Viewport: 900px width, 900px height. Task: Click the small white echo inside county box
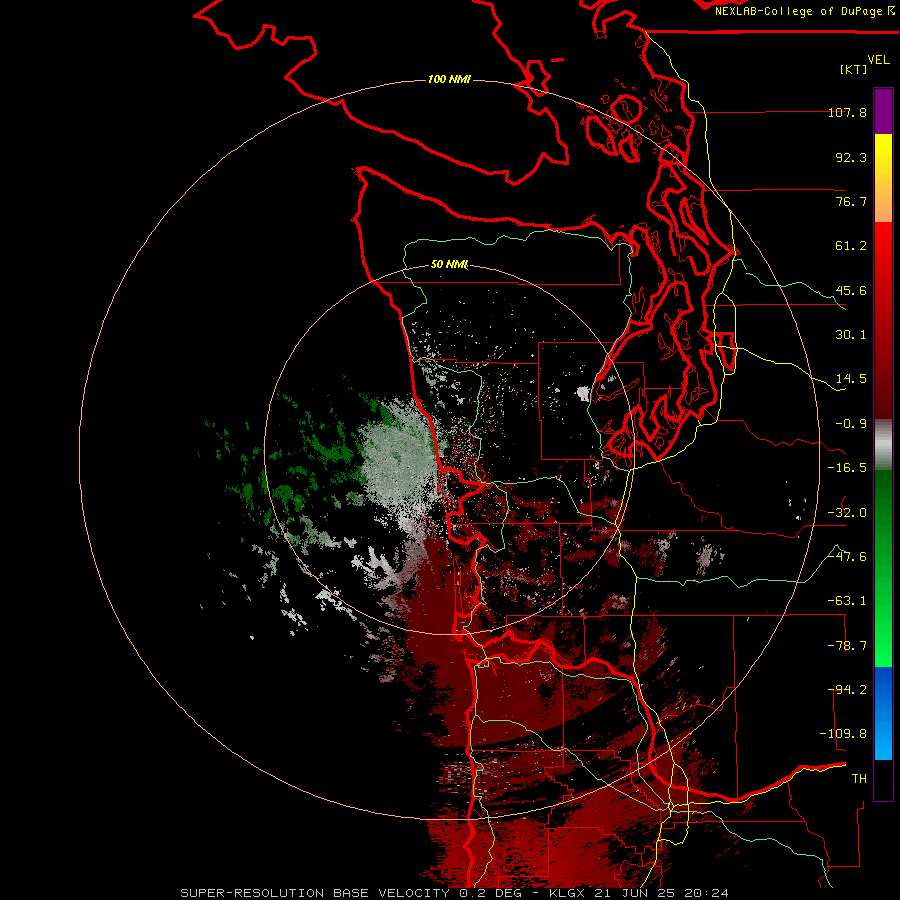(x=583, y=393)
